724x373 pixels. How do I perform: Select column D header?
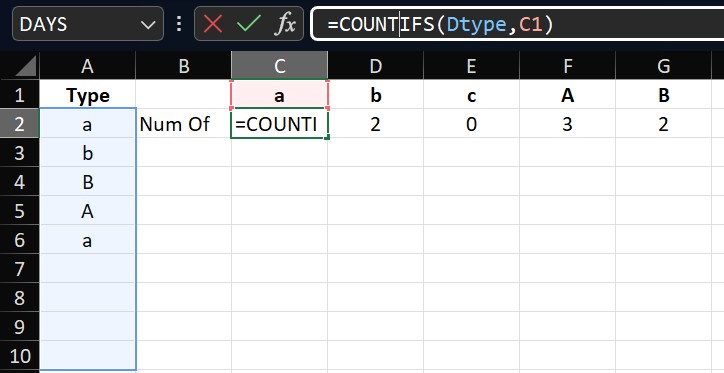pyautogui.click(x=375, y=66)
